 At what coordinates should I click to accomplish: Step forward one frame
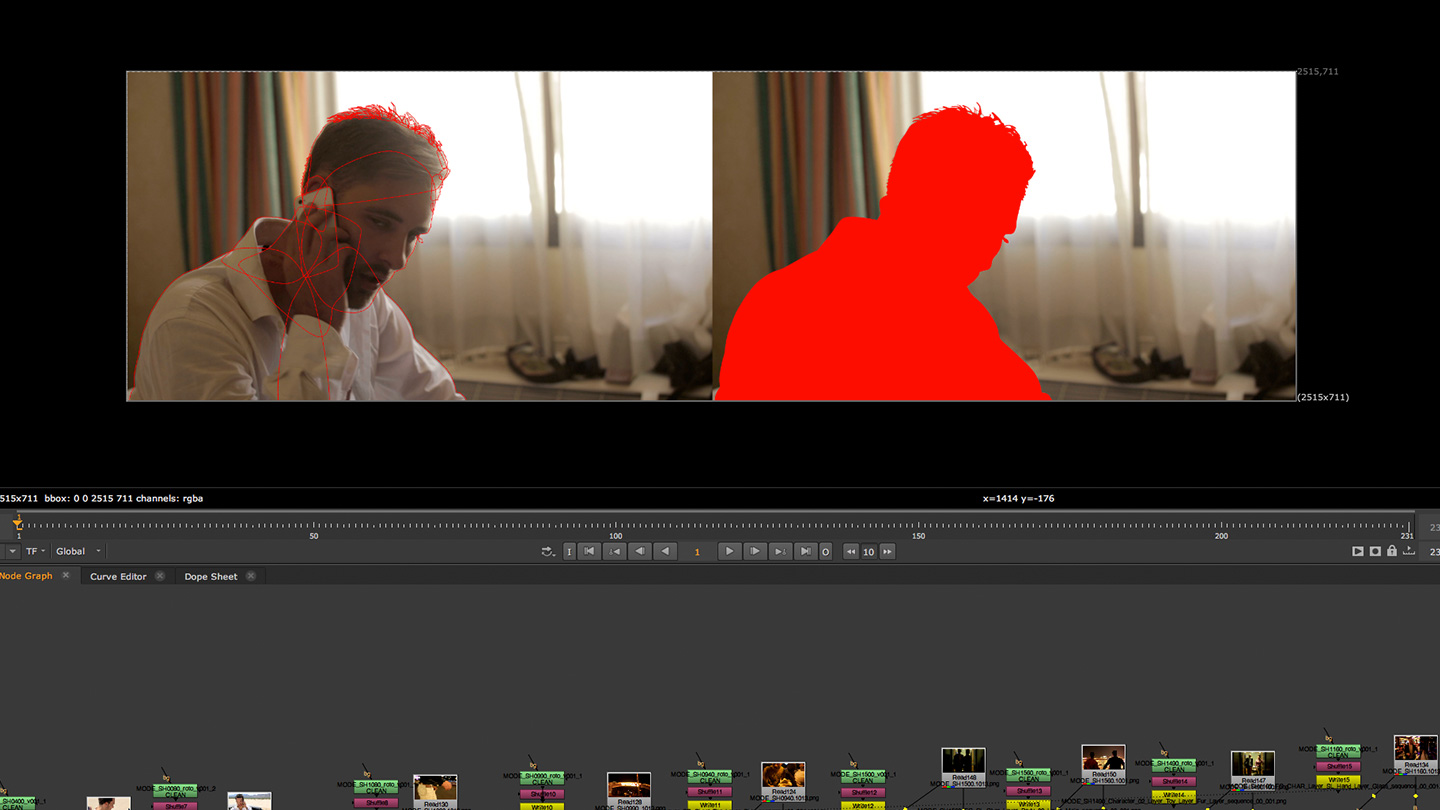pyautogui.click(x=754, y=551)
